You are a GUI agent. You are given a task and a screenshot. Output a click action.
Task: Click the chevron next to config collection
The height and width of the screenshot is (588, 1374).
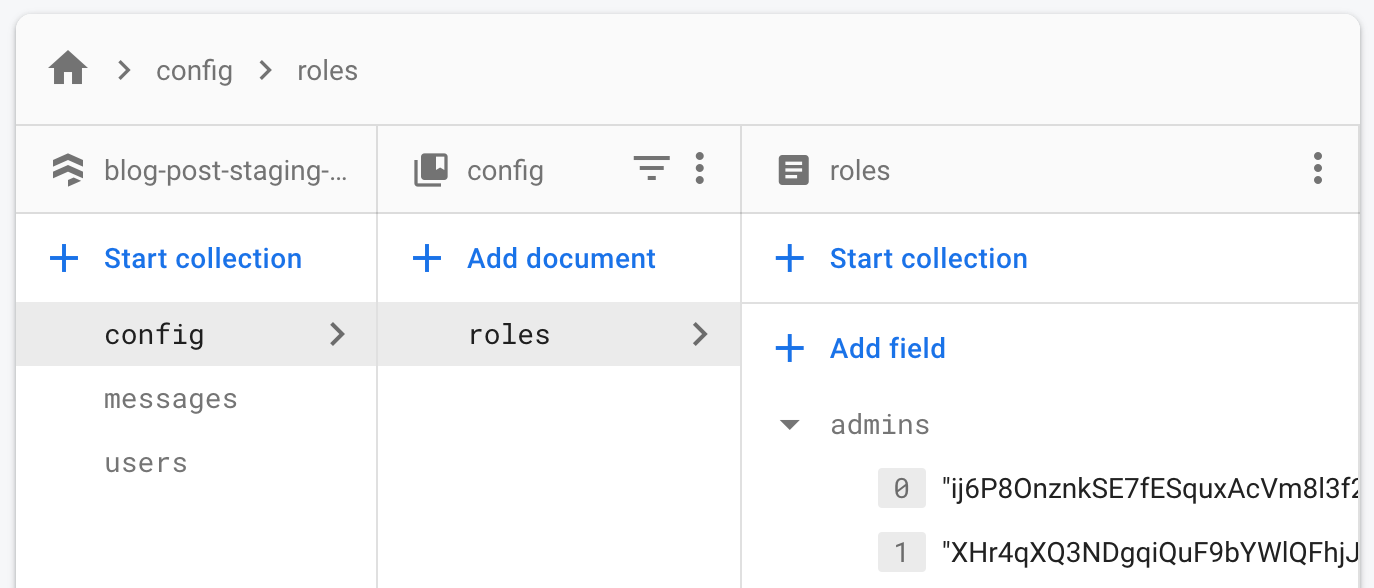click(338, 334)
